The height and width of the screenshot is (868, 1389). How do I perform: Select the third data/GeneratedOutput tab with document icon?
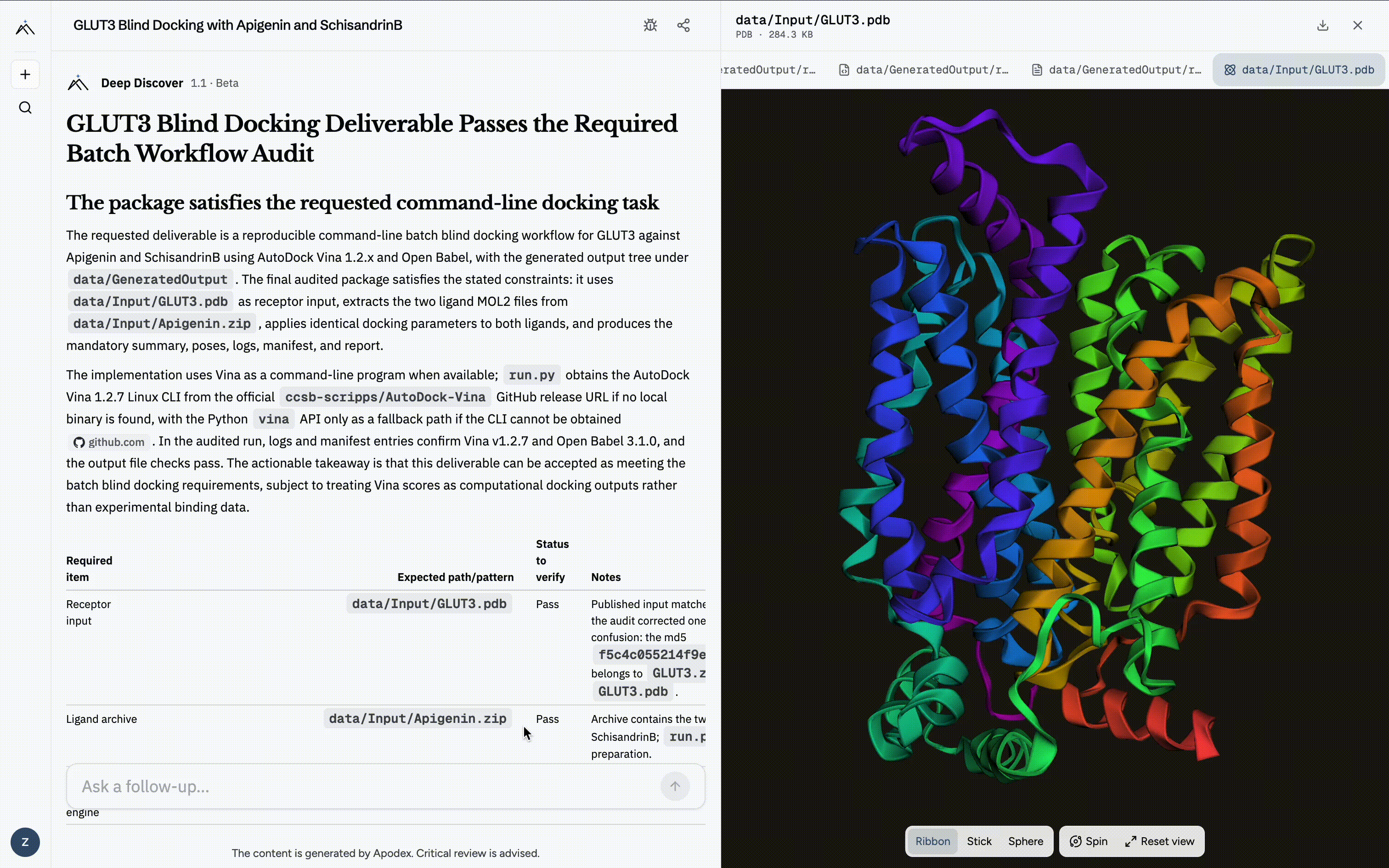[1116, 70]
